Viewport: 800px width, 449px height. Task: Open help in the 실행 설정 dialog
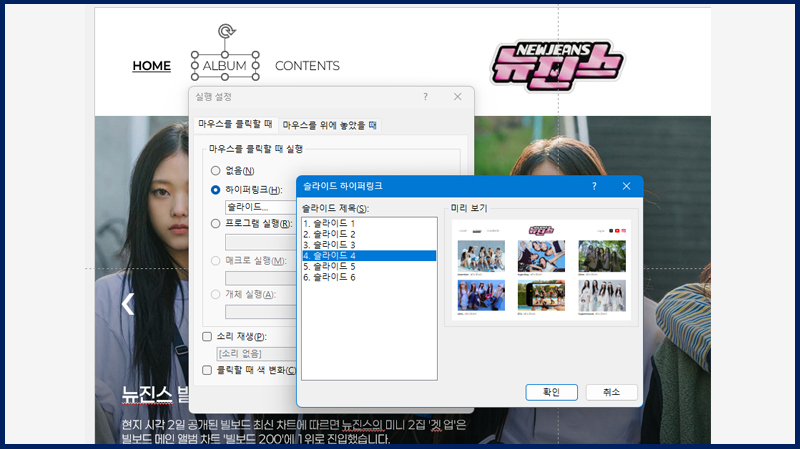pyautogui.click(x=425, y=97)
